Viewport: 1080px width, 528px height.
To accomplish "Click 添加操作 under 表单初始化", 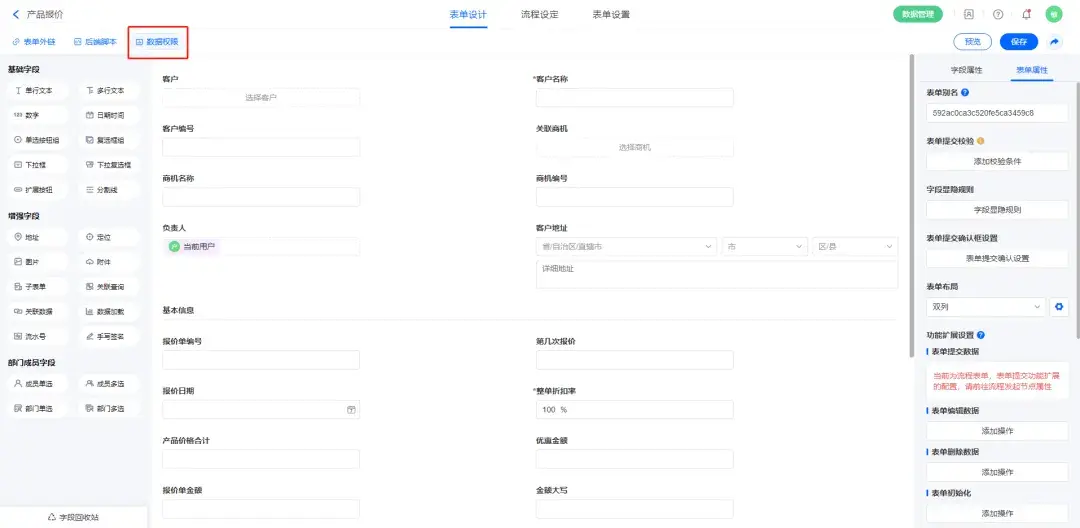I will tap(997, 513).
